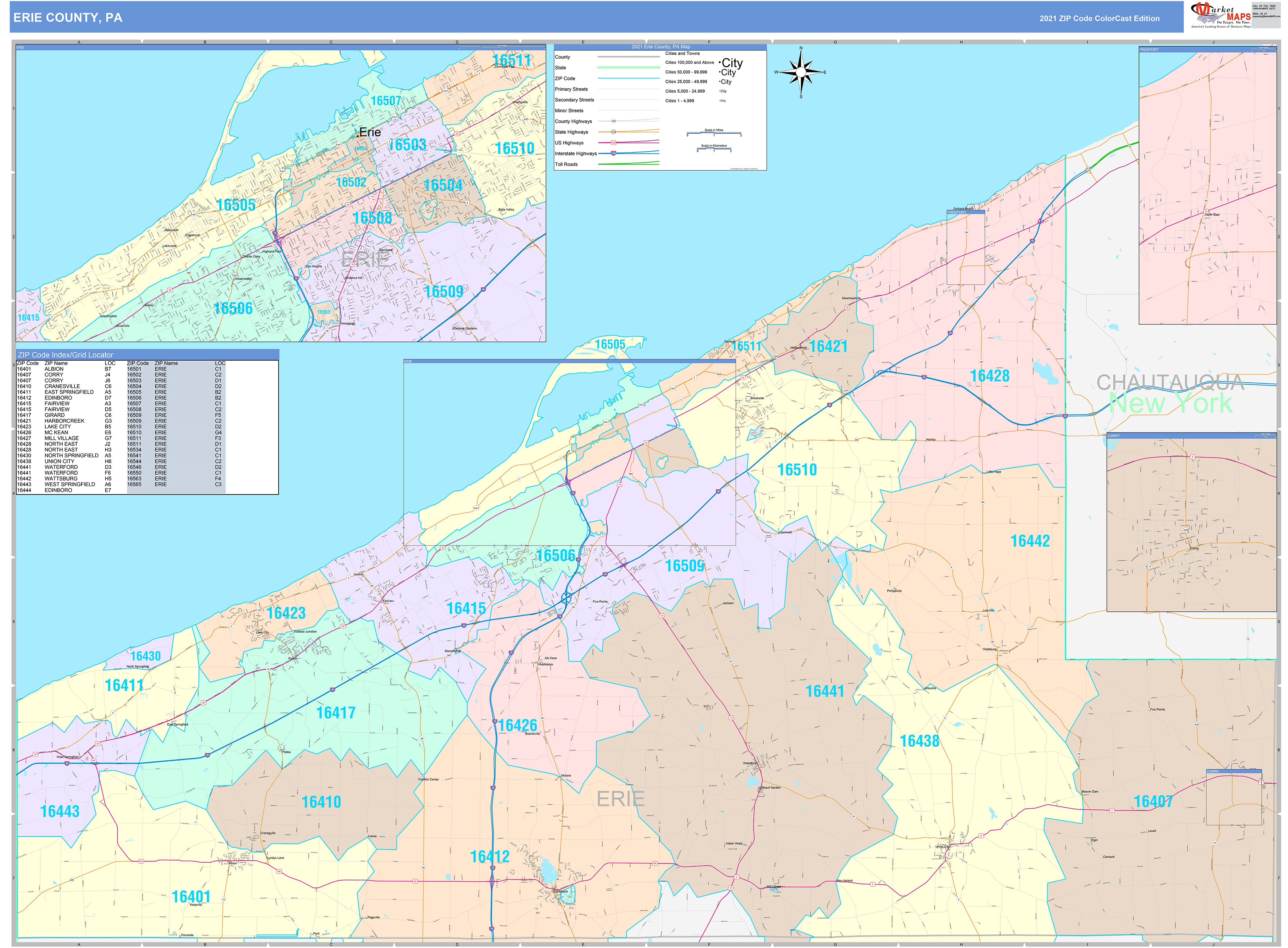This screenshot has width=1288, height=948.
Task: Click the ERIE COUNTY, PA title
Action: point(68,18)
